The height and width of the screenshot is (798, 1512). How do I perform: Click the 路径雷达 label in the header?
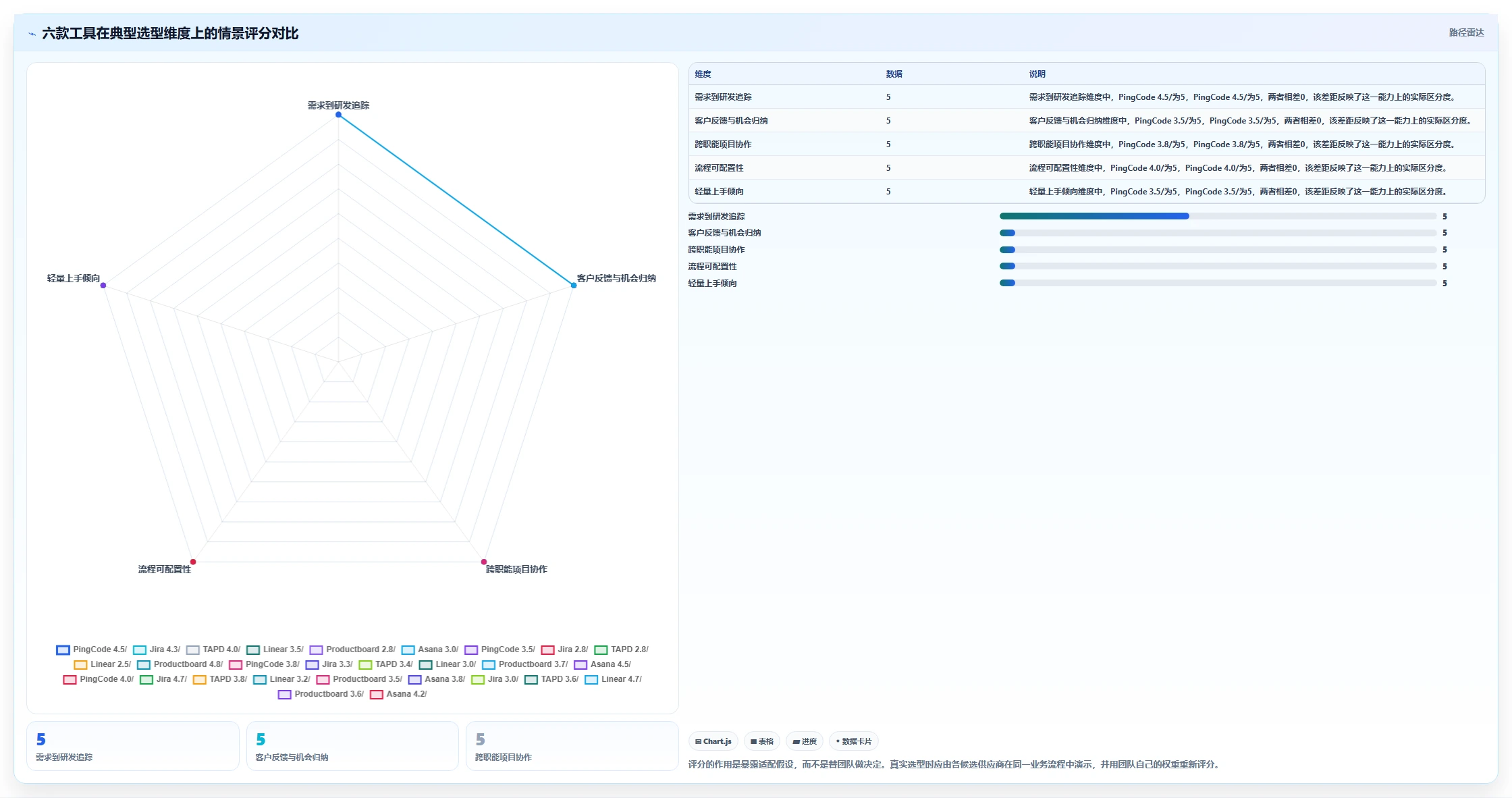pos(1466,32)
